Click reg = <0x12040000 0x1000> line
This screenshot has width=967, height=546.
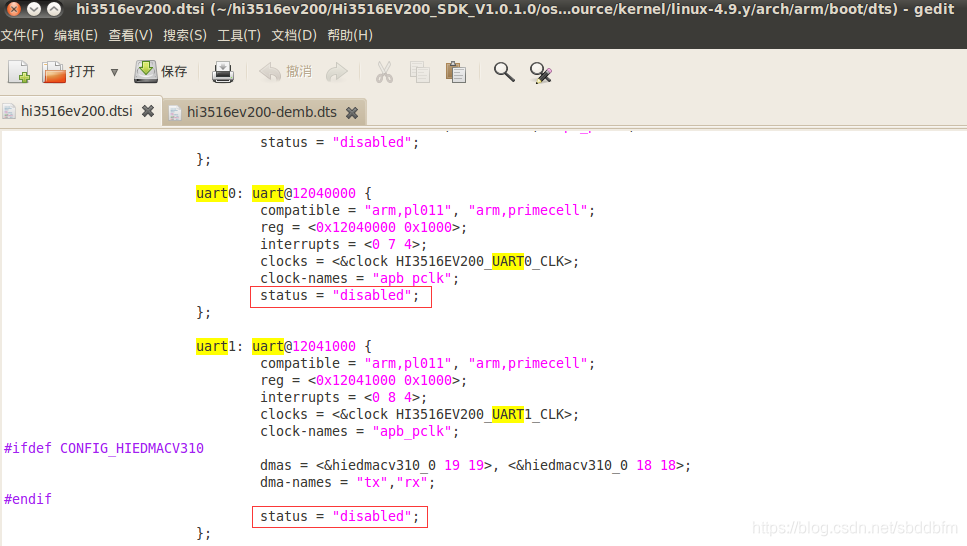[x=363, y=228]
